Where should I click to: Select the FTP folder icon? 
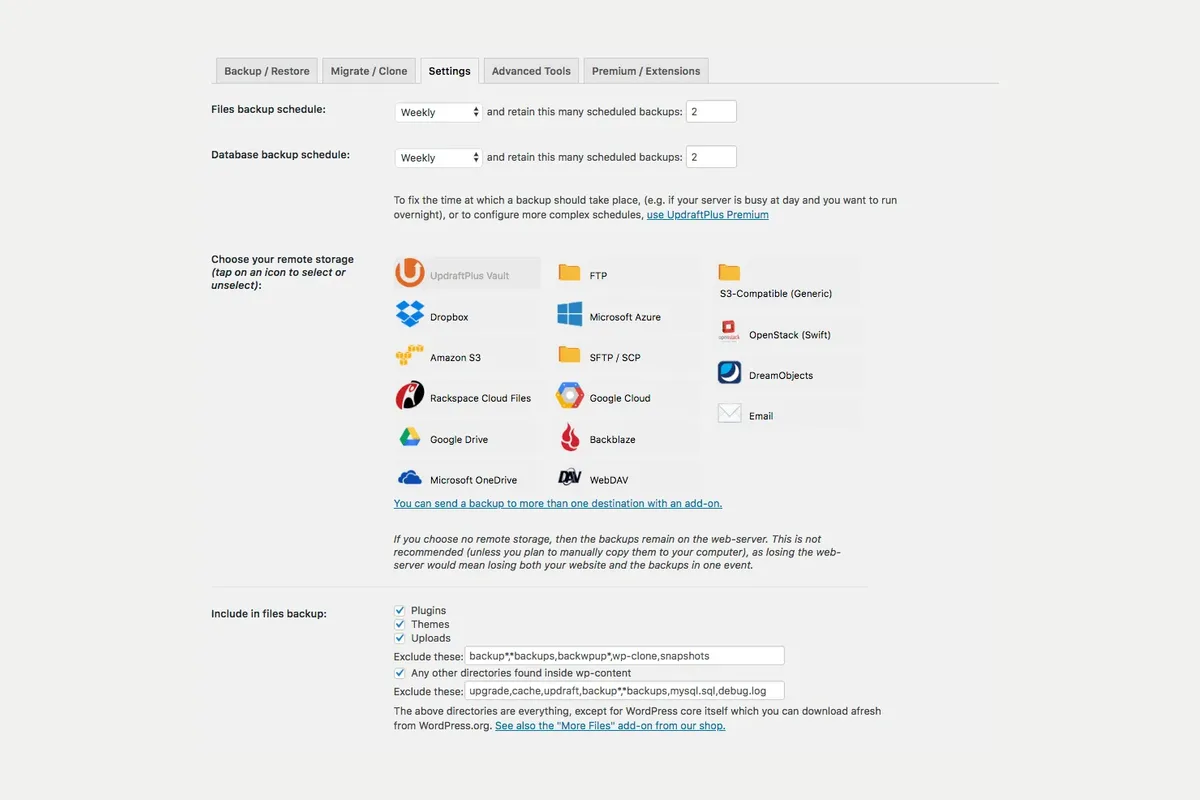click(x=569, y=273)
